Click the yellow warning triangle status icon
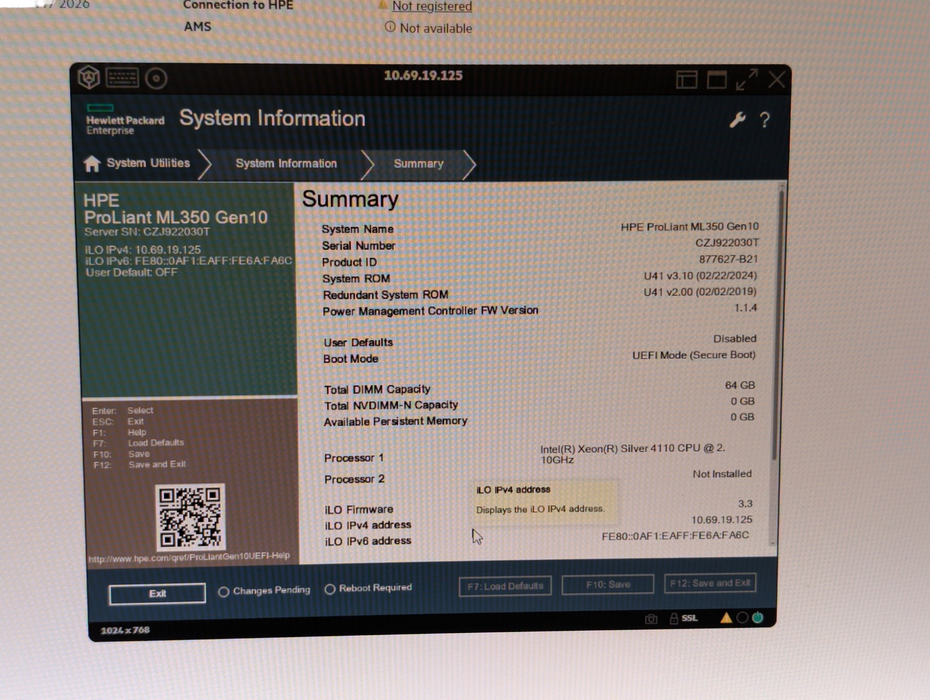The image size is (930, 700). pyautogui.click(x=726, y=618)
